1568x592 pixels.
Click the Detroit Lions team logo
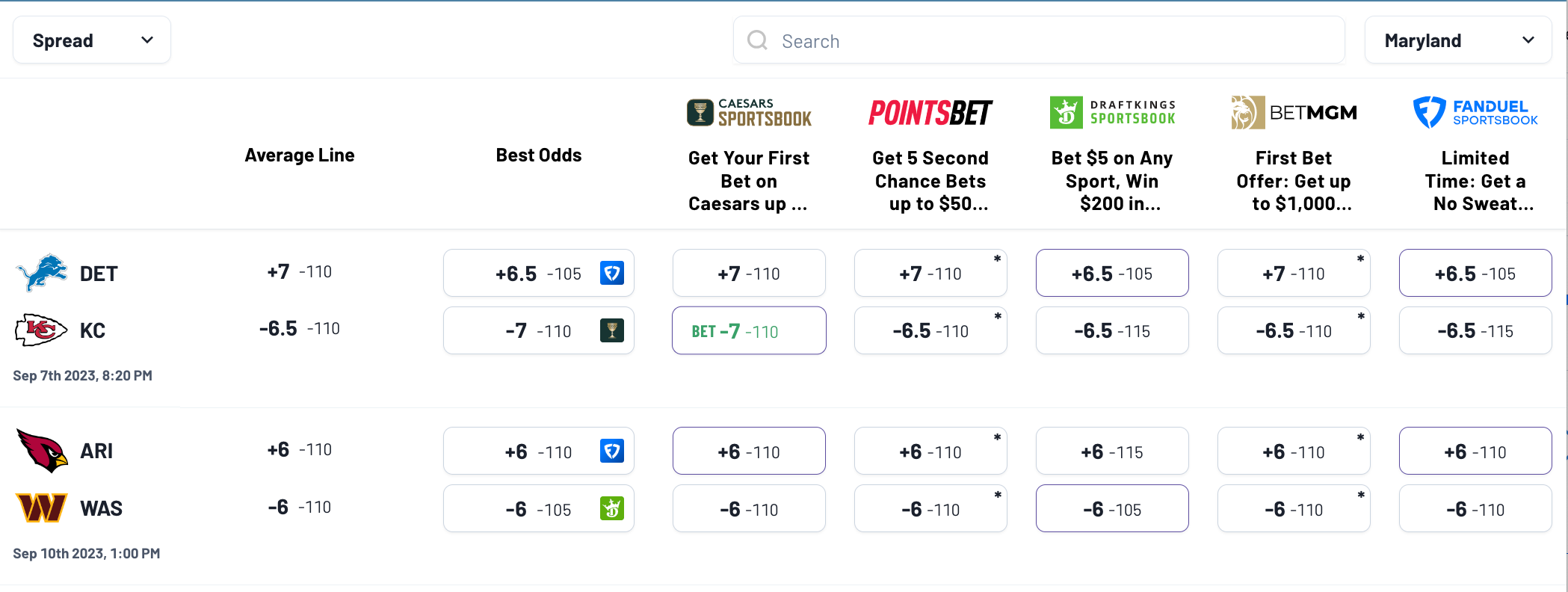[x=42, y=272]
